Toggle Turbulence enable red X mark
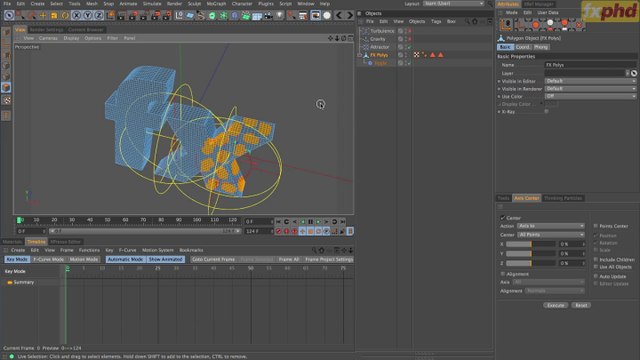This screenshot has width=640, height=360. [409, 31]
